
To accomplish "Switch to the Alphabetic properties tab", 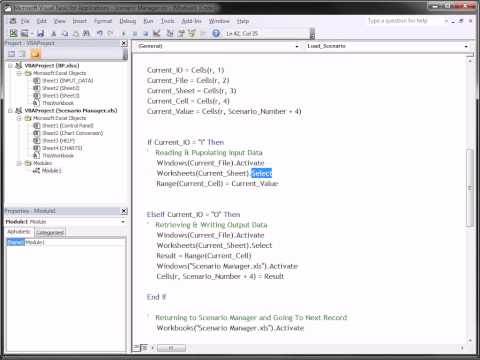I will 19,232.
